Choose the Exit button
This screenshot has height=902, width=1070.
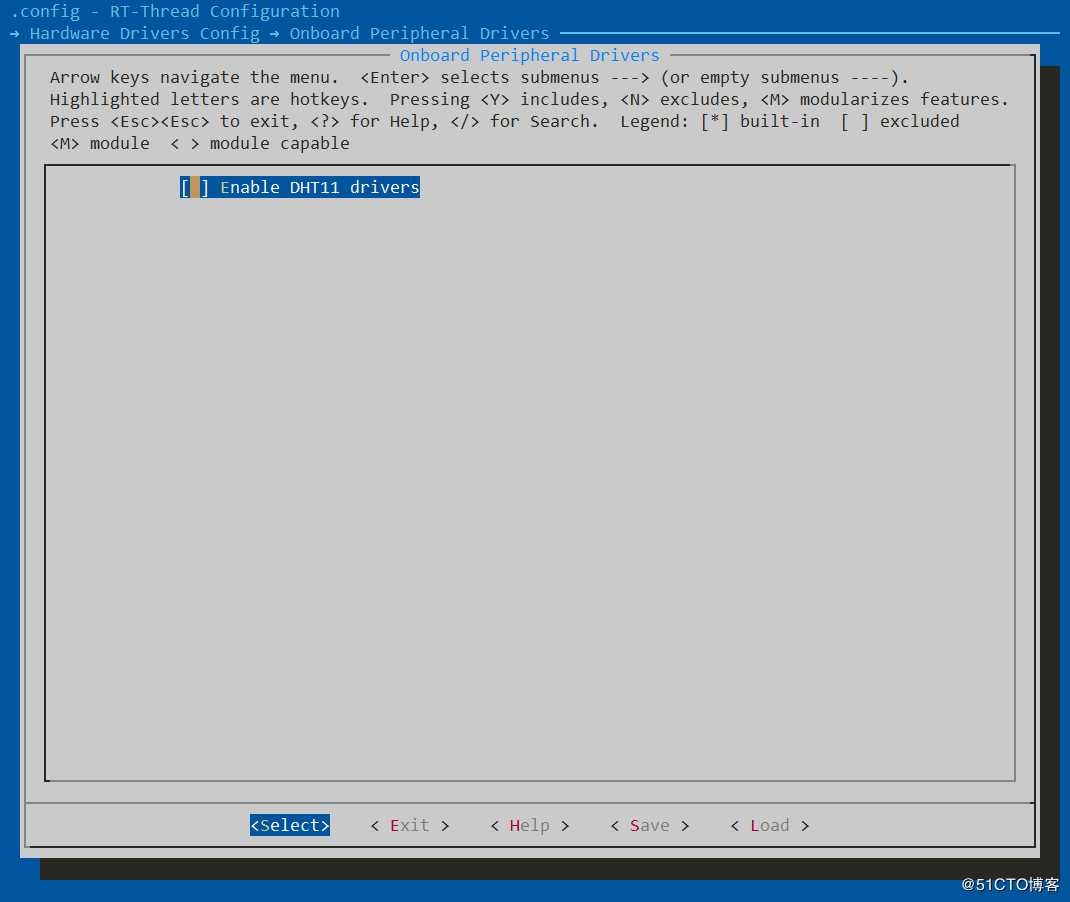point(409,825)
